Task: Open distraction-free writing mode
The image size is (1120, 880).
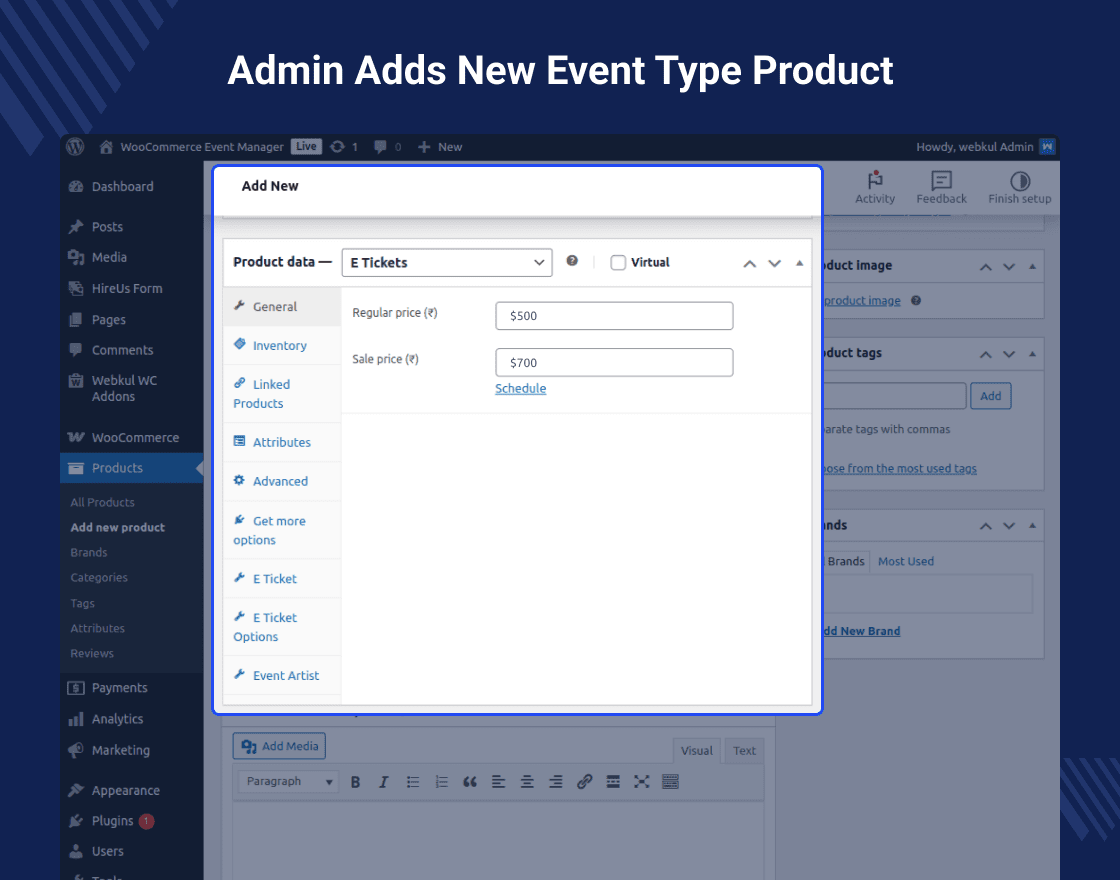Action: coord(641,781)
